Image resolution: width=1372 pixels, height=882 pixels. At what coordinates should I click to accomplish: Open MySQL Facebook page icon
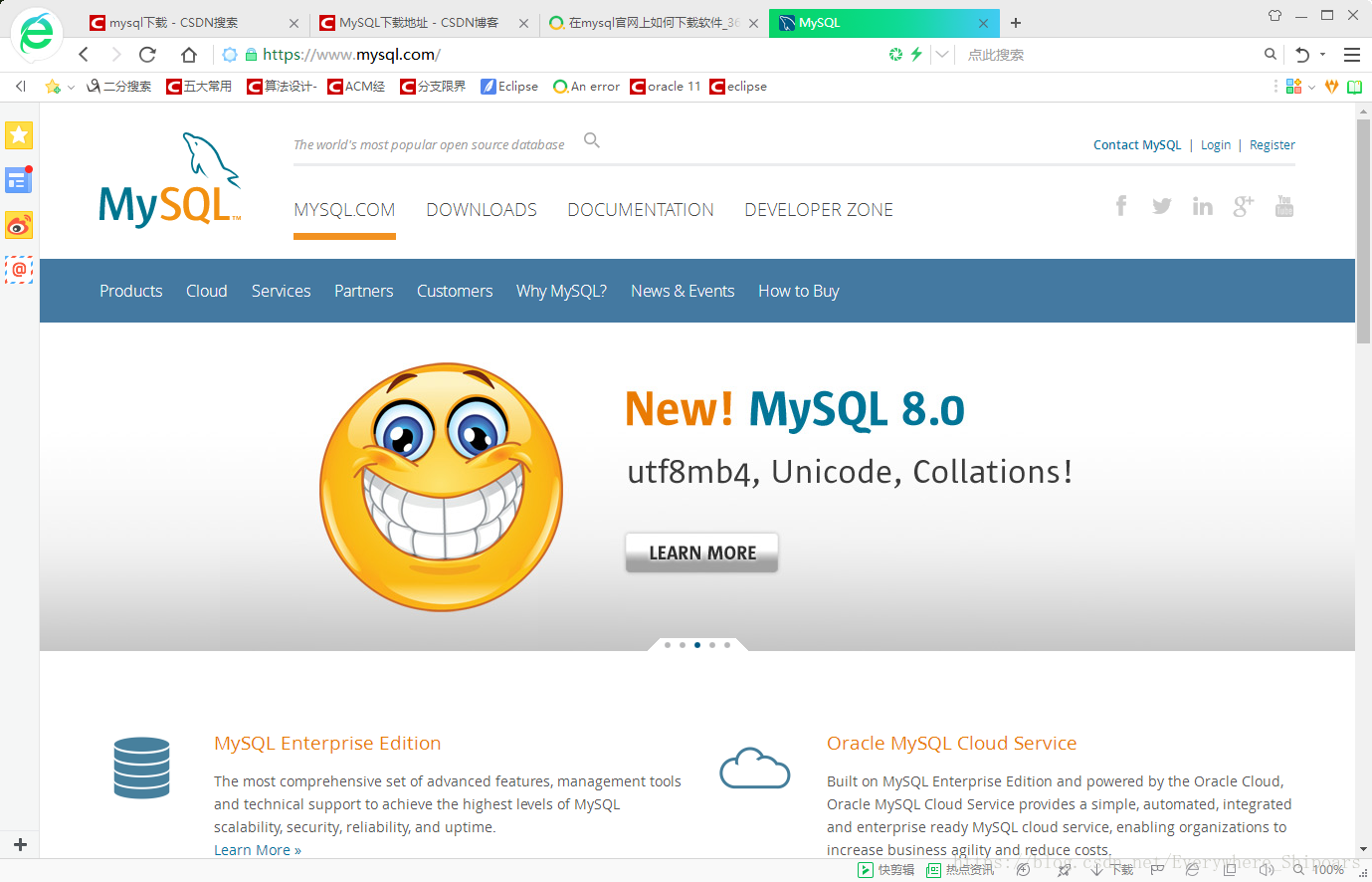pyautogui.click(x=1121, y=206)
